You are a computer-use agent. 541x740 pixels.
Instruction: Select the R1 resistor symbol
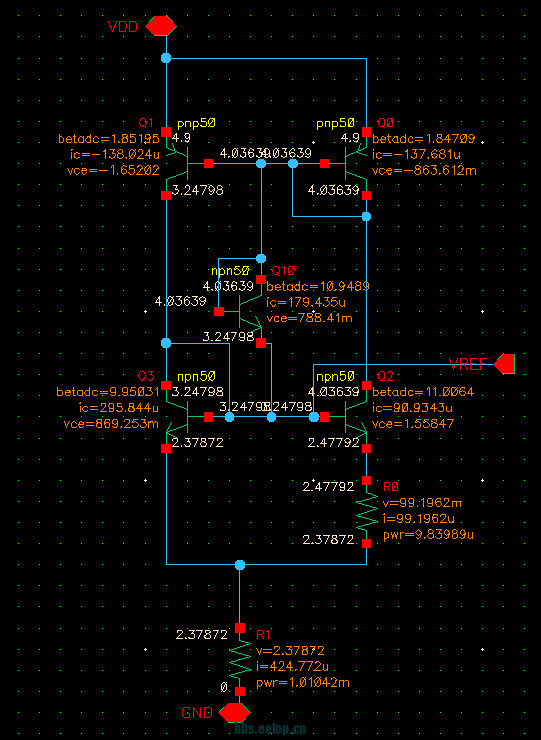coord(240,660)
